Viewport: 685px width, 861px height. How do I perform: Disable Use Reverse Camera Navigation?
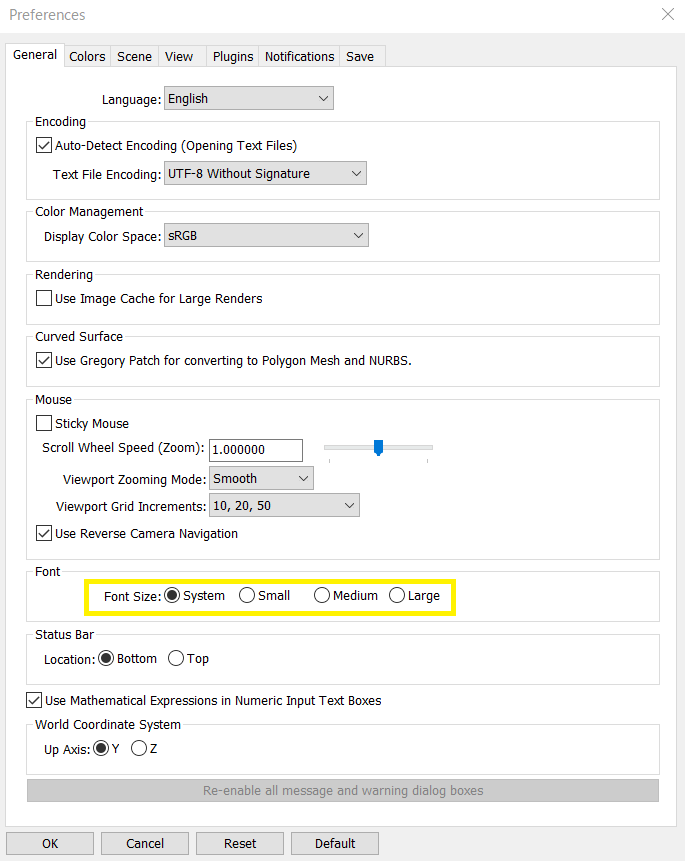coord(44,533)
